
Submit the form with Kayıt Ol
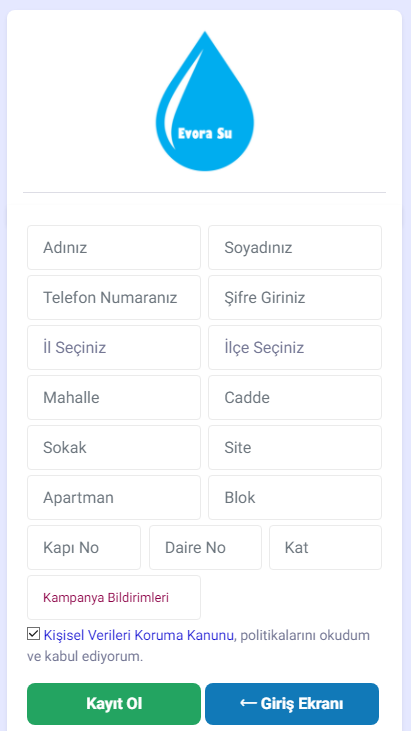pos(114,703)
